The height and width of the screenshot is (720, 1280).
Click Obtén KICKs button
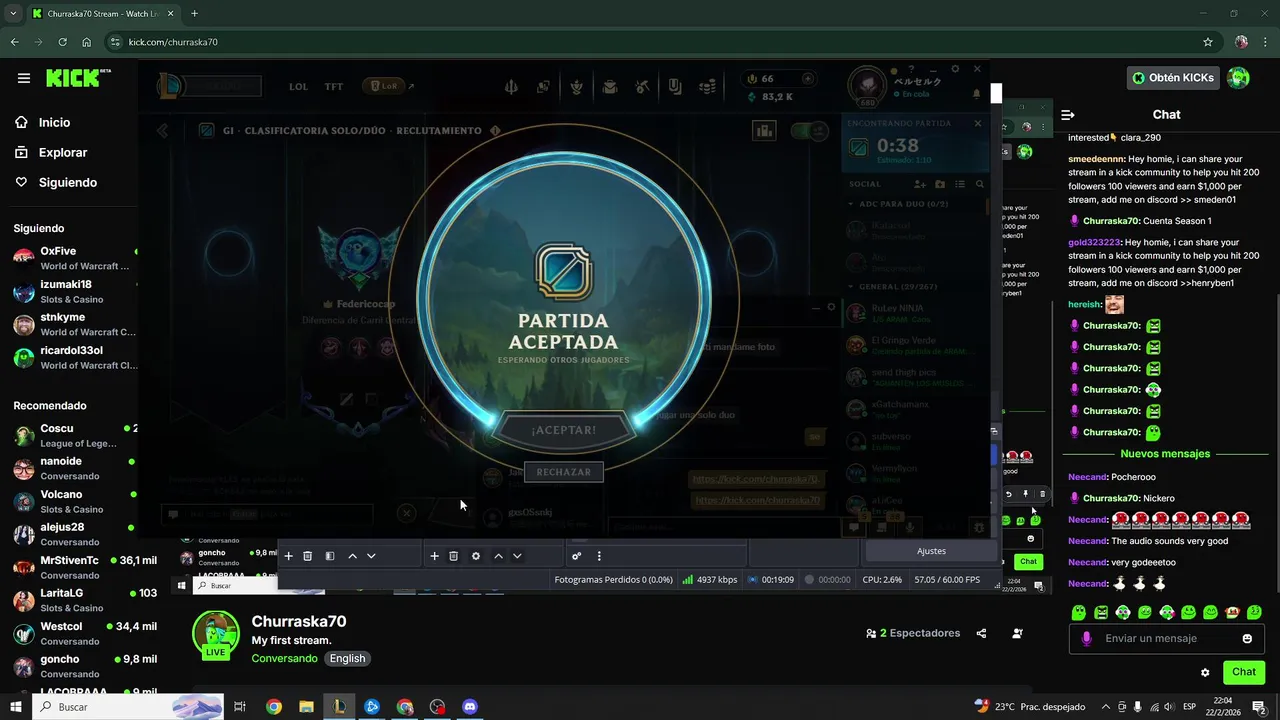point(1173,78)
